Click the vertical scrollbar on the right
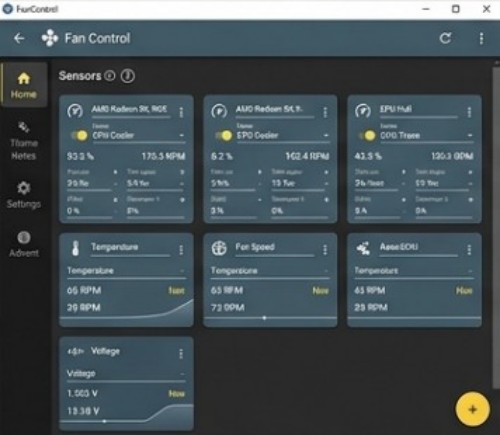The height and width of the screenshot is (435, 500). point(496,227)
